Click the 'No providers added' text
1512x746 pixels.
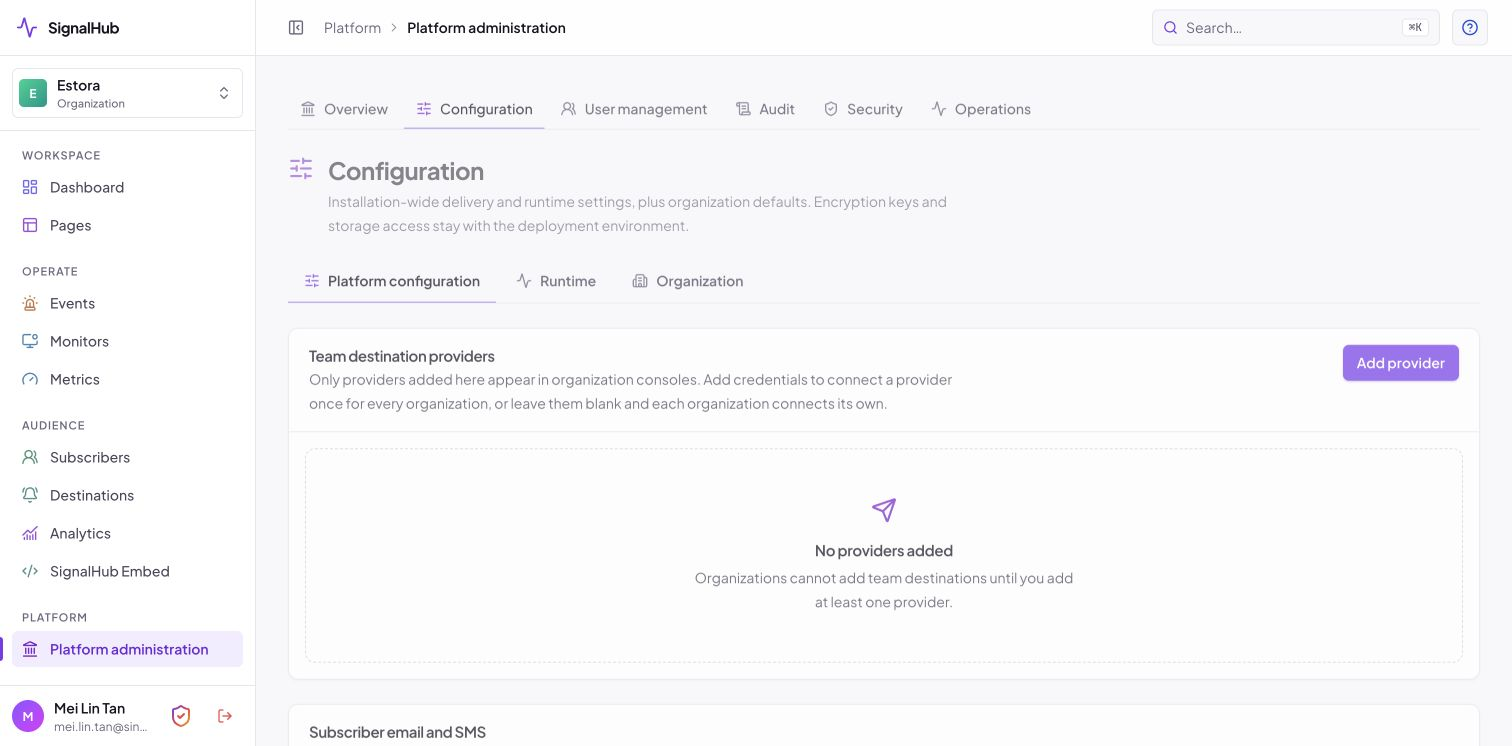[884, 551]
